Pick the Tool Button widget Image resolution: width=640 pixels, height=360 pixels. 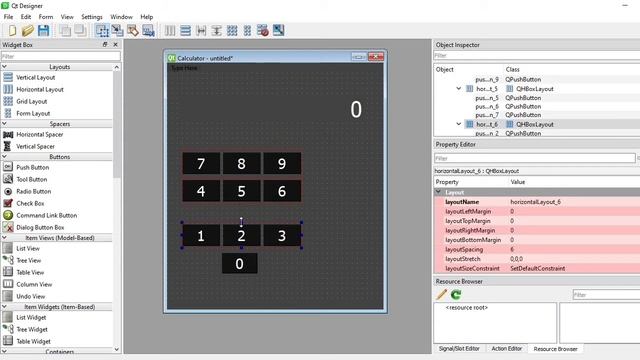31,179
